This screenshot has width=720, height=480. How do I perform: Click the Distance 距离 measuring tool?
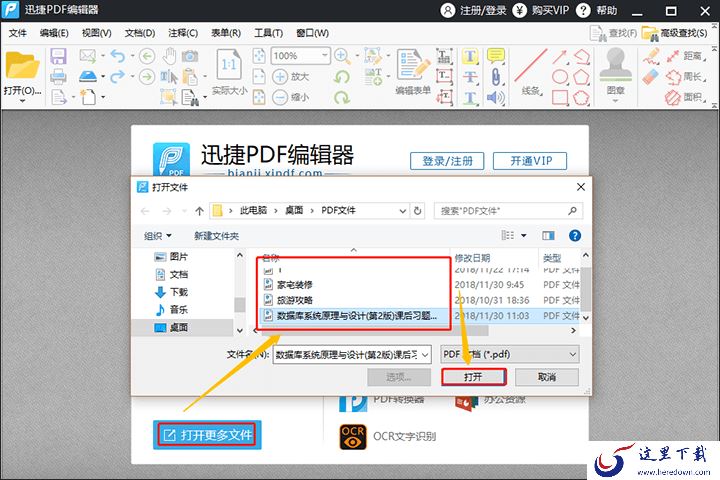pyautogui.click(x=685, y=56)
